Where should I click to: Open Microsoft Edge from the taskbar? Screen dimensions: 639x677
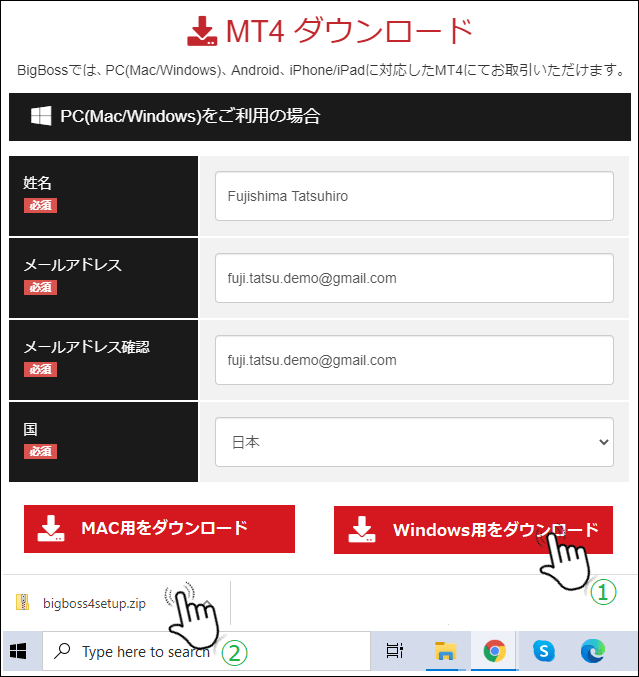pyautogui.click(x=593, y=651)
